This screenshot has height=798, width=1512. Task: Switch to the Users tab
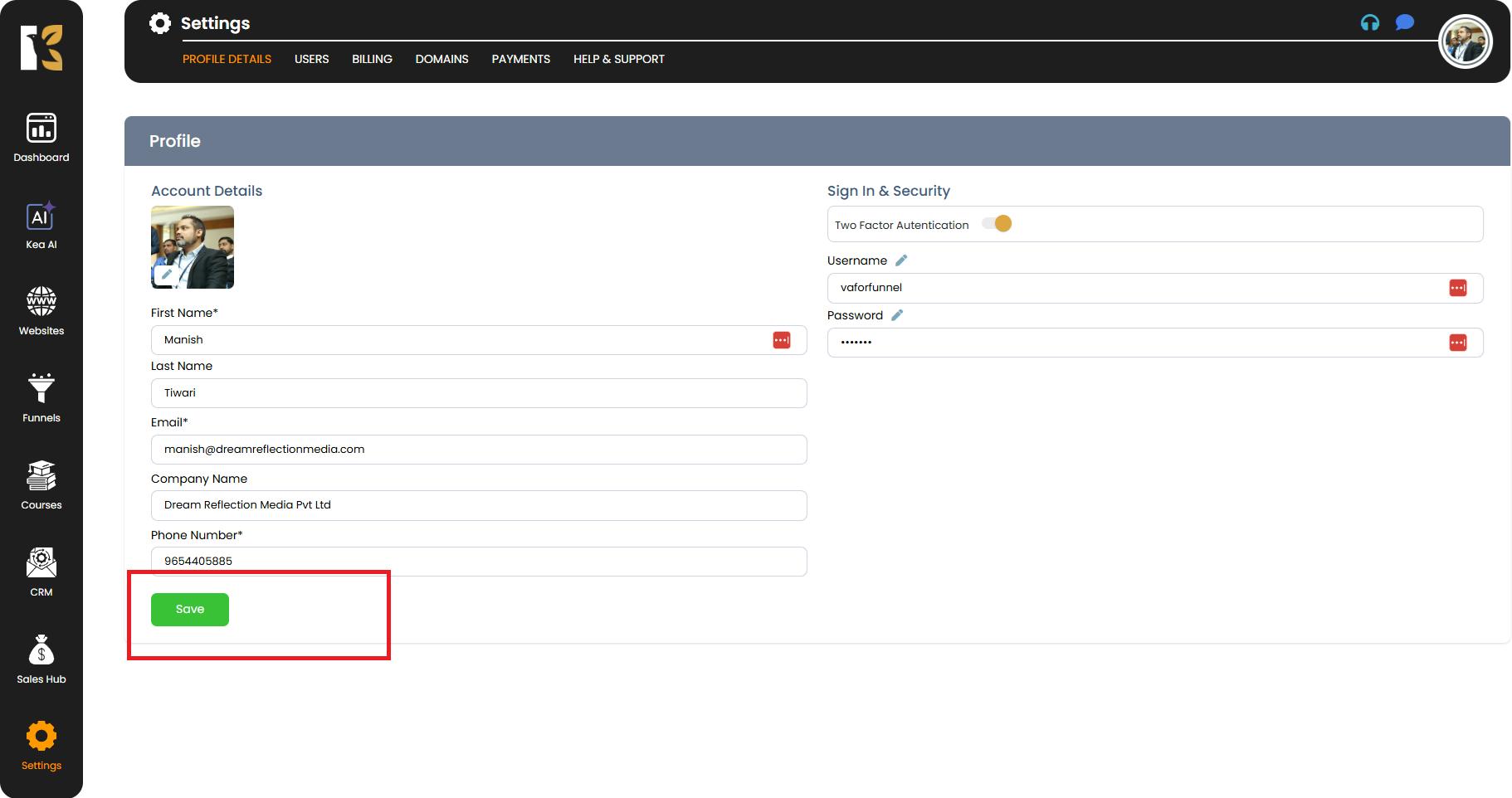[311, 59]
